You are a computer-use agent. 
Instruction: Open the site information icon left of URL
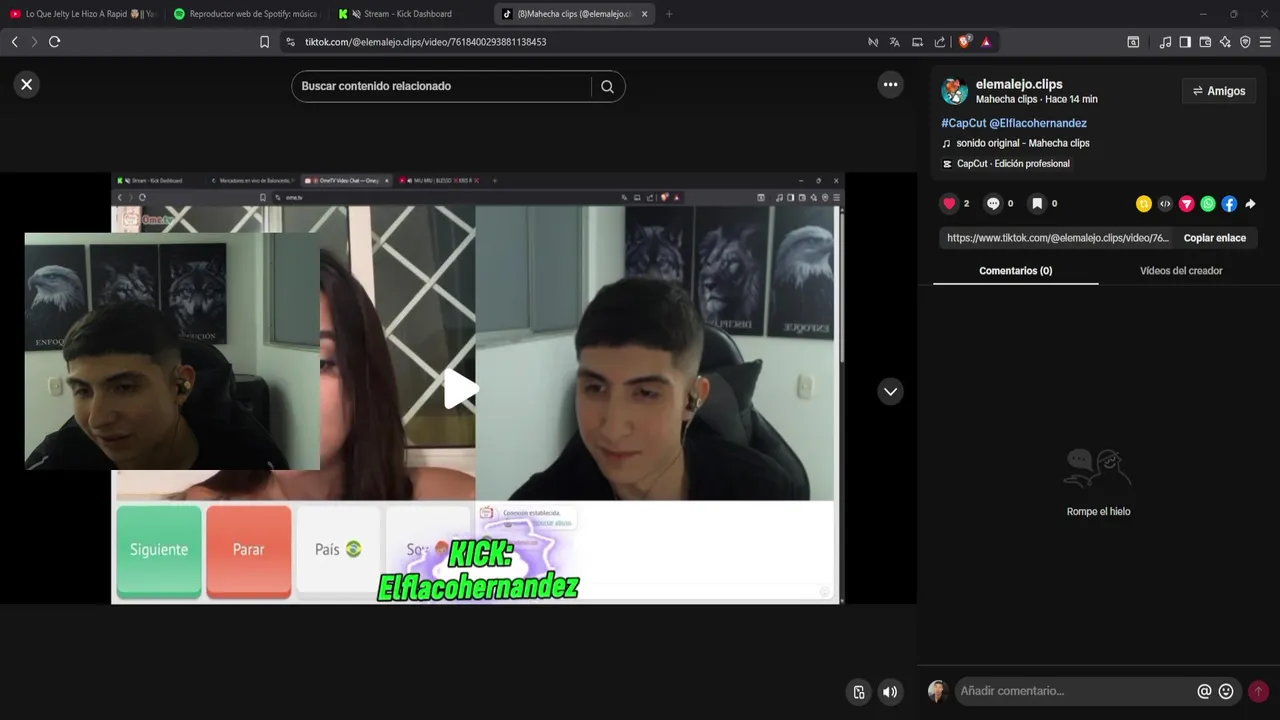point(290,42)
